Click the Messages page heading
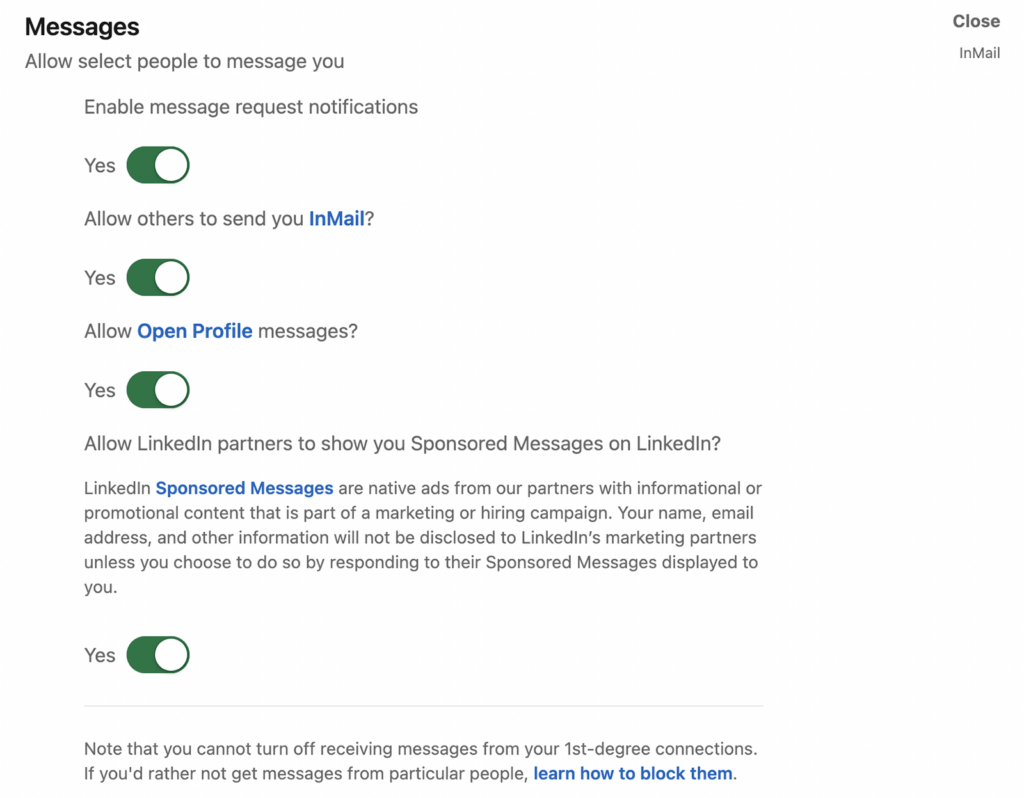This screenshot has width=1024, height=798. [x=82, y=26]
